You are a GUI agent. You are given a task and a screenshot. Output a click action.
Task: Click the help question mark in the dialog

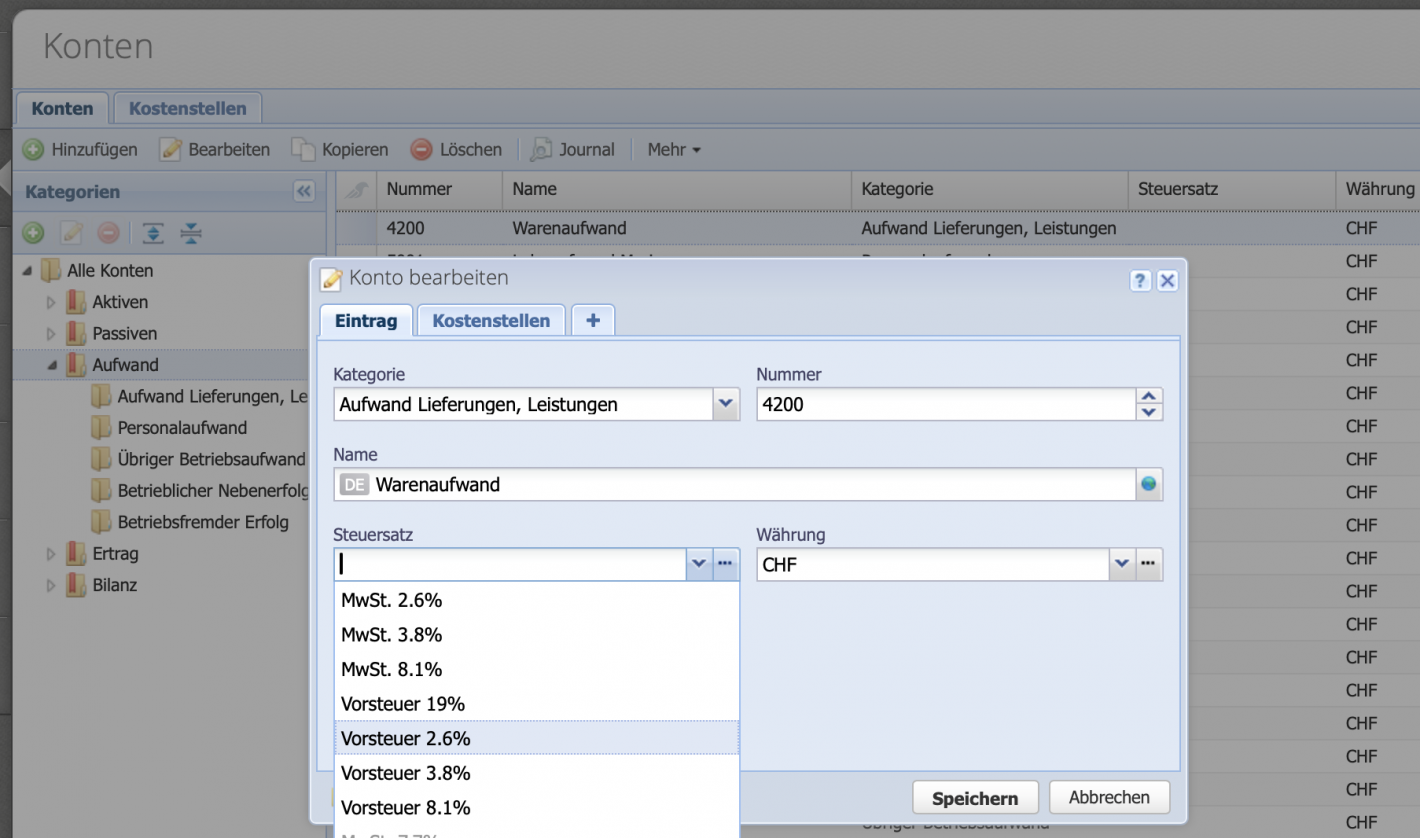[x=1140, y=281]
